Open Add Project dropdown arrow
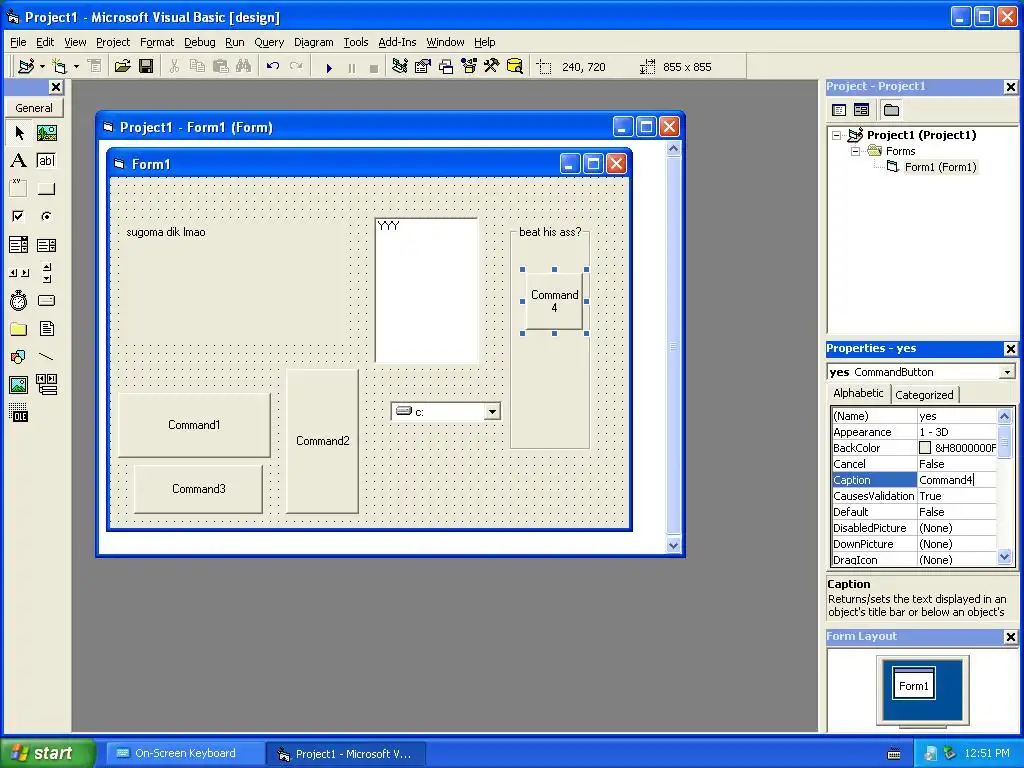The image size is (1024, 768). [42, 67]
